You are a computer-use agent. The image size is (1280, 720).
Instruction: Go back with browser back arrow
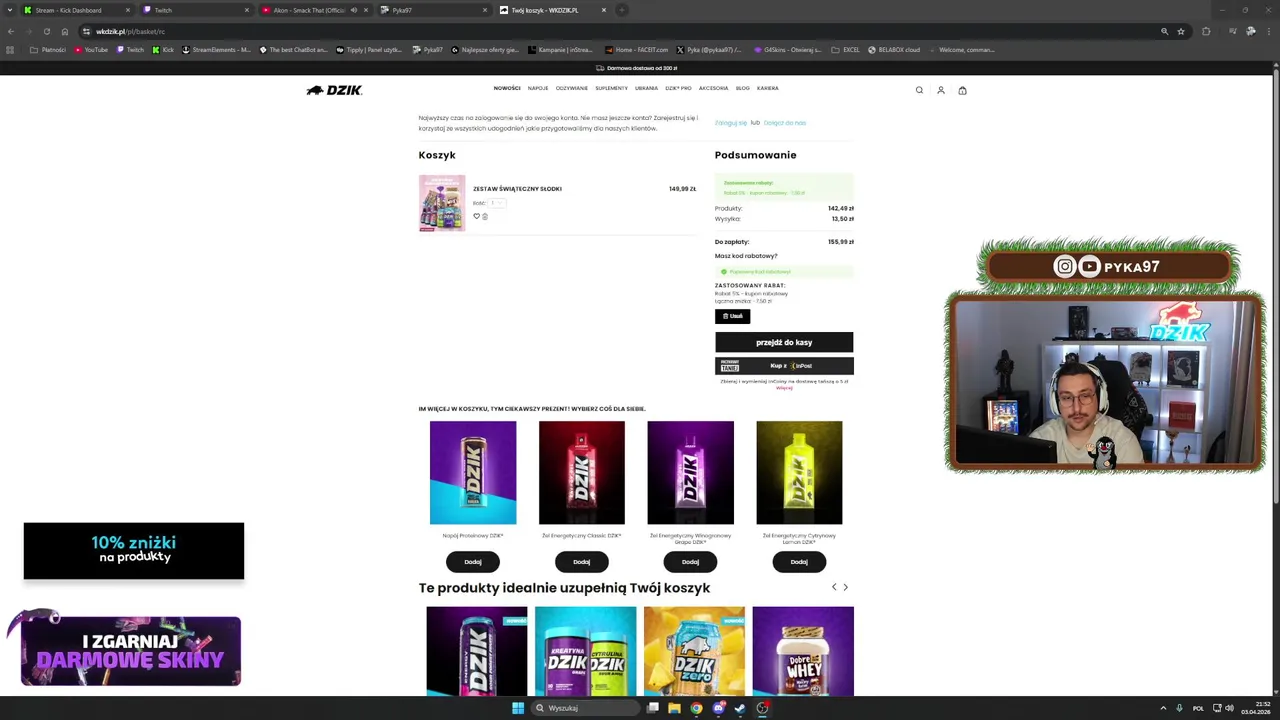(x=11, y=31)
